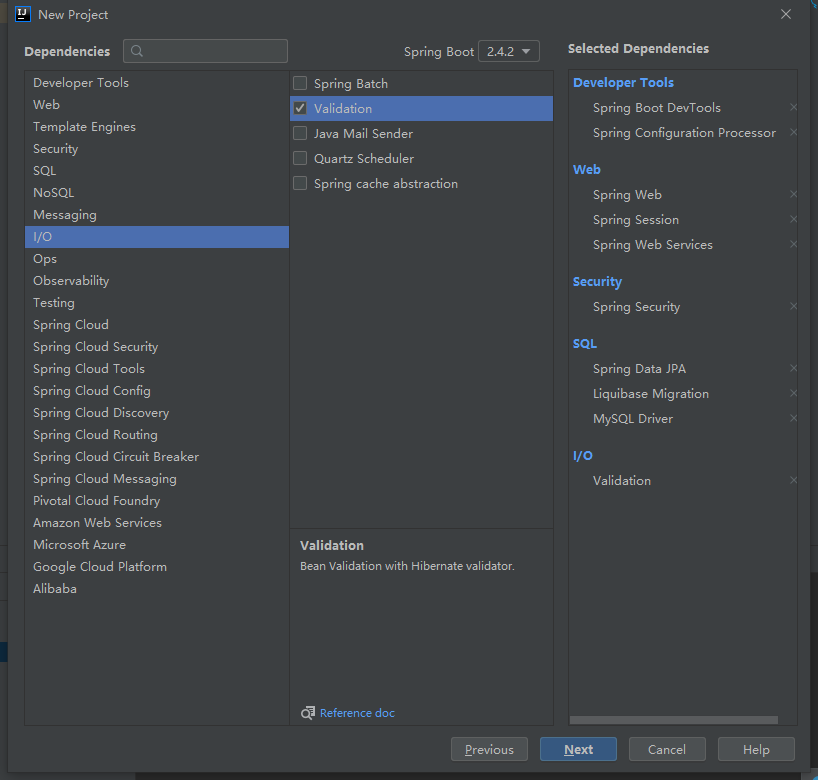Select Liquibase Migration in selected list

(x=651, y=394)
